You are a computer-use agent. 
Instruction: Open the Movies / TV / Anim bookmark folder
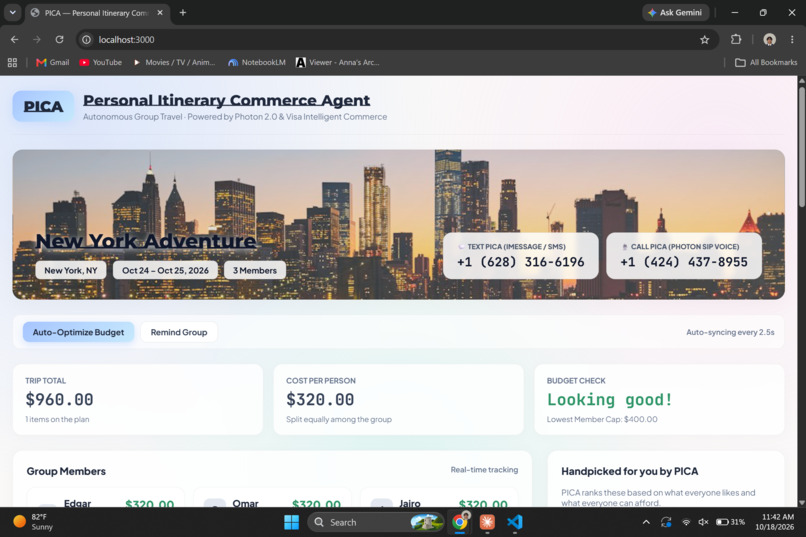coord(174,63)
